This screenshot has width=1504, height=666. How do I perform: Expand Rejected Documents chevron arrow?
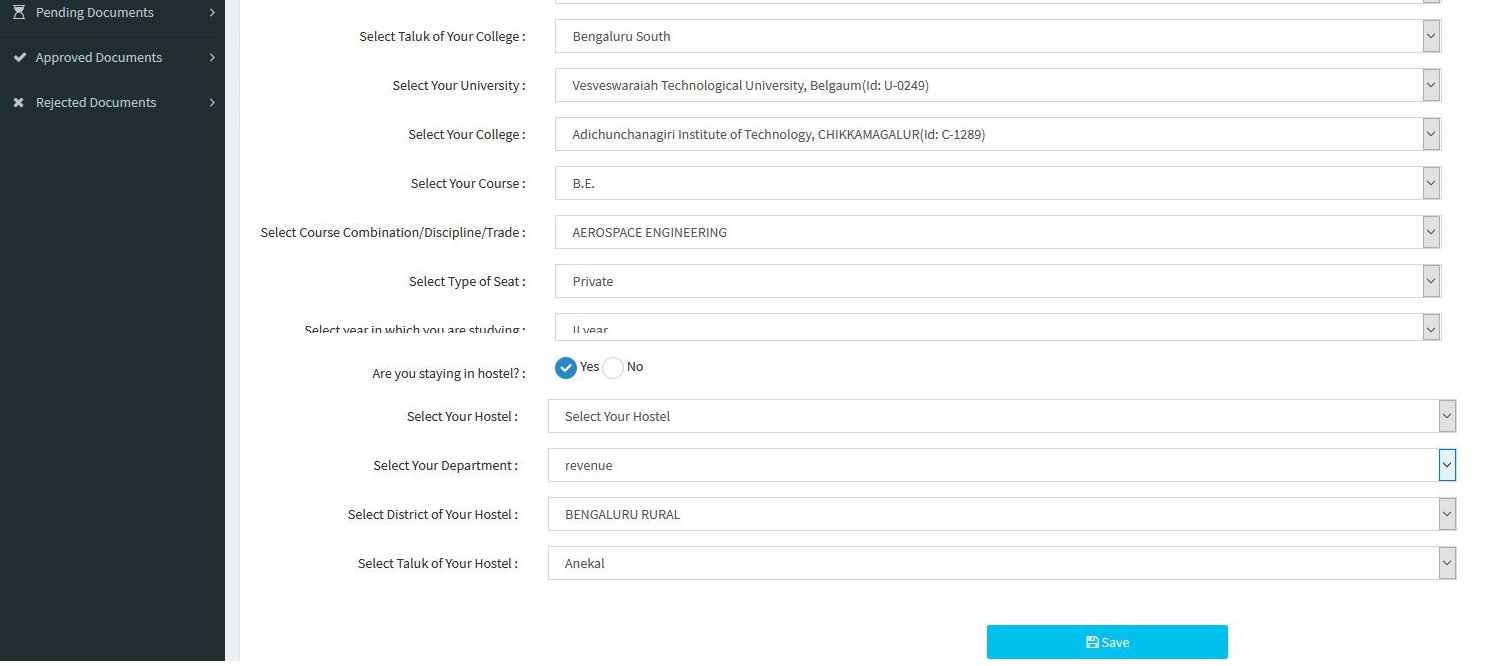(x=212, y=102)
